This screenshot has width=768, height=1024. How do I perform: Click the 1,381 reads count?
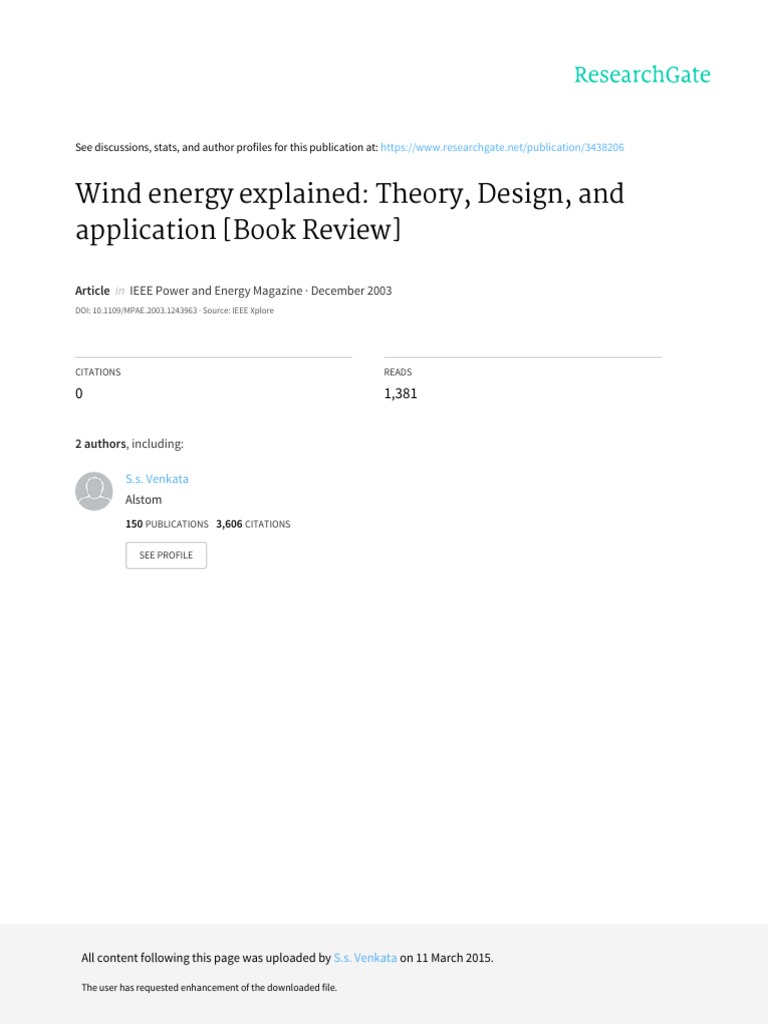click(x=400, y=393)
